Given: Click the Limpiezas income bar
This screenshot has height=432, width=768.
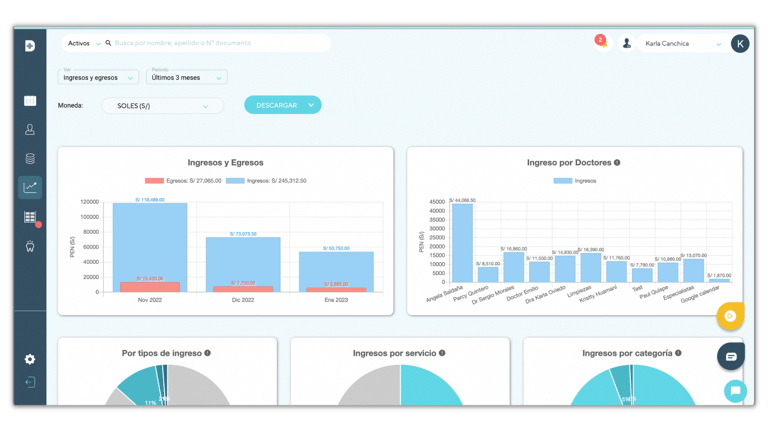Looking at the screenshot, I should pos(591,267).
